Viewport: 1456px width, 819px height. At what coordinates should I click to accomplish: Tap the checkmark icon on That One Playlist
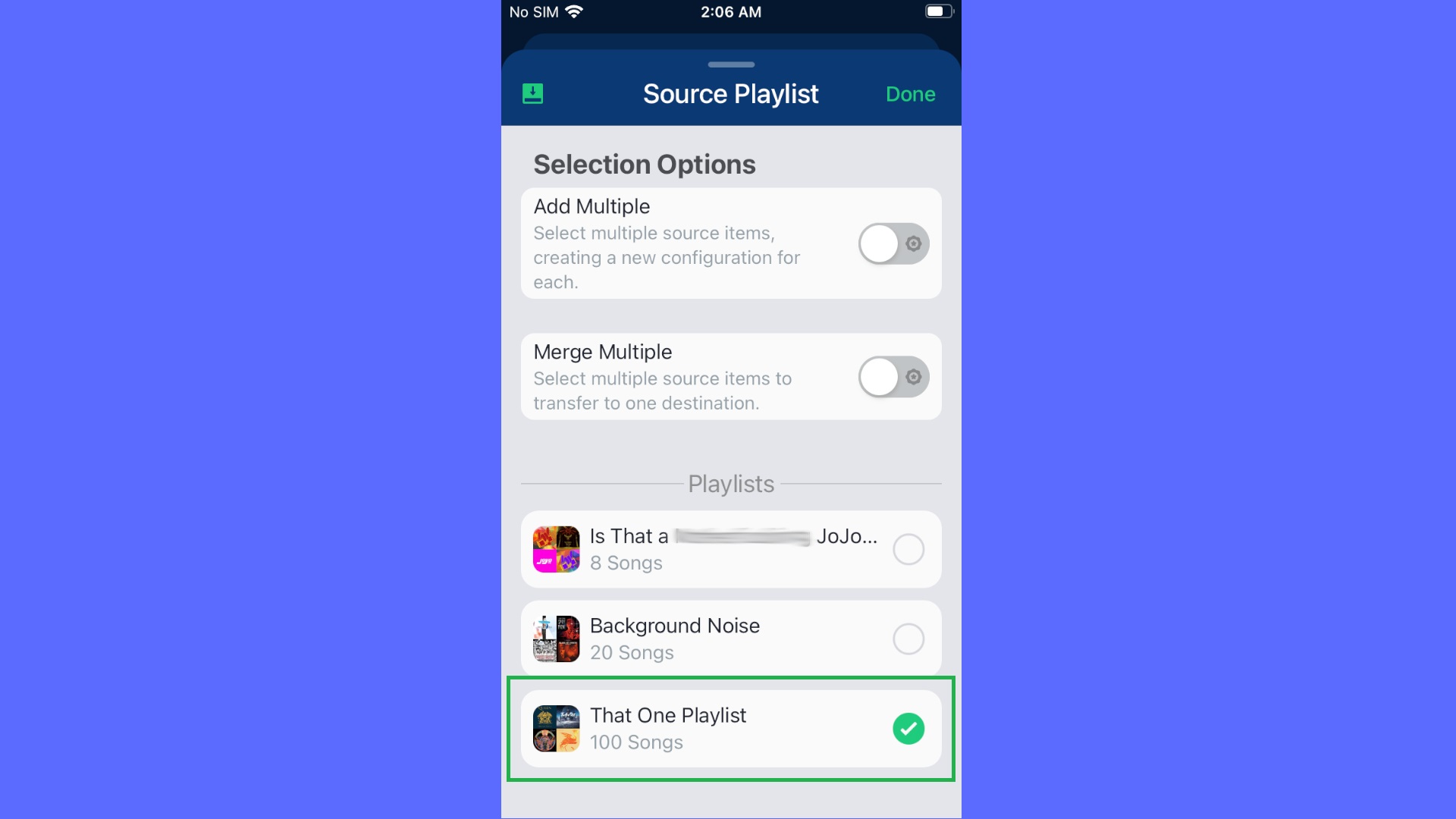(907, 728)
